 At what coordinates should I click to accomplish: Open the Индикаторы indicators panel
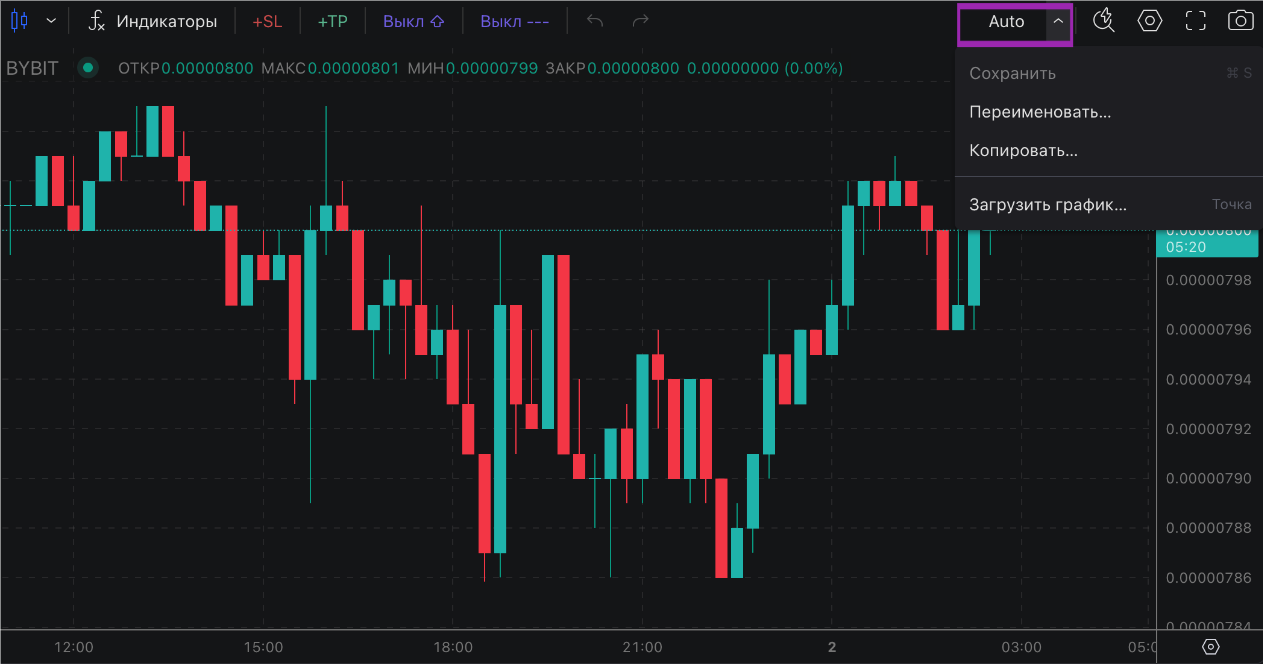click(152, 21)
